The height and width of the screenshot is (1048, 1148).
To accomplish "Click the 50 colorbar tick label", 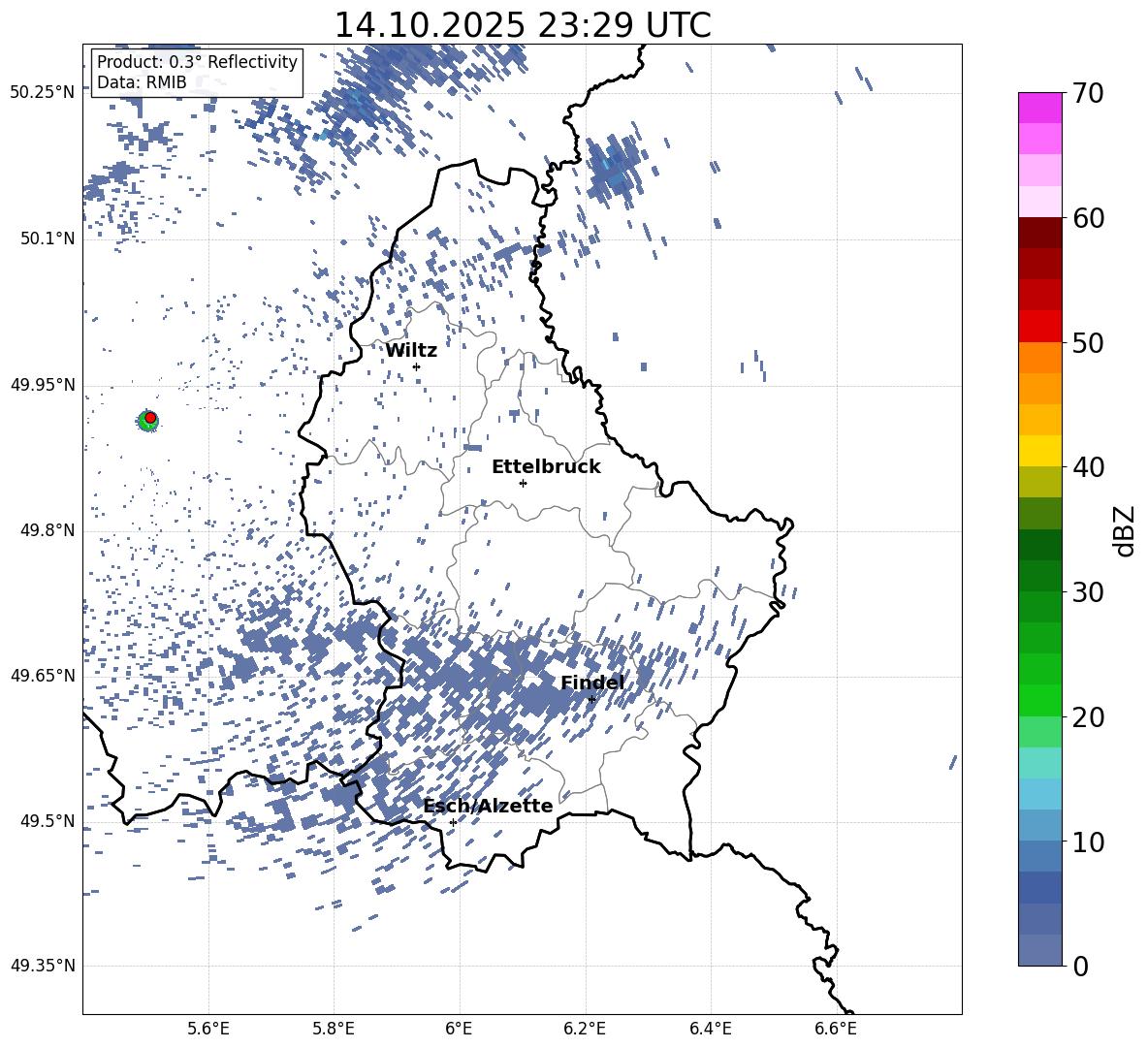I will [x=1088, y=342].
